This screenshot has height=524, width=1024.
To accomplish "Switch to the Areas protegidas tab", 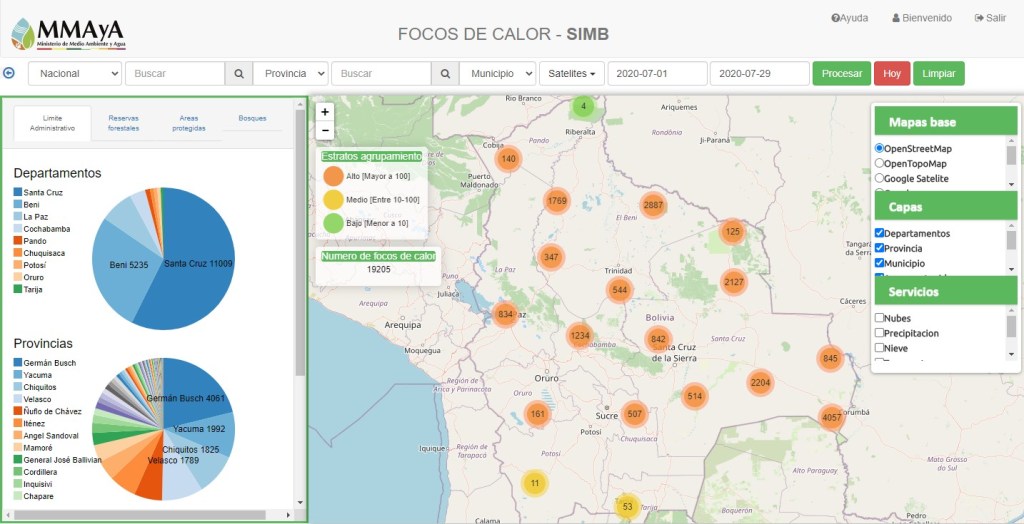I will tap(189, 123).
